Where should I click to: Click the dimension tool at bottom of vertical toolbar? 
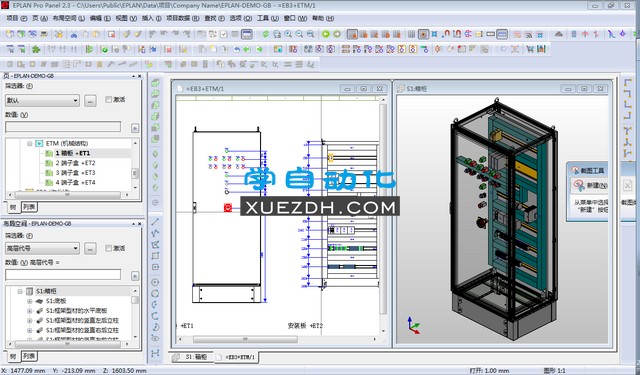[155, 353]
